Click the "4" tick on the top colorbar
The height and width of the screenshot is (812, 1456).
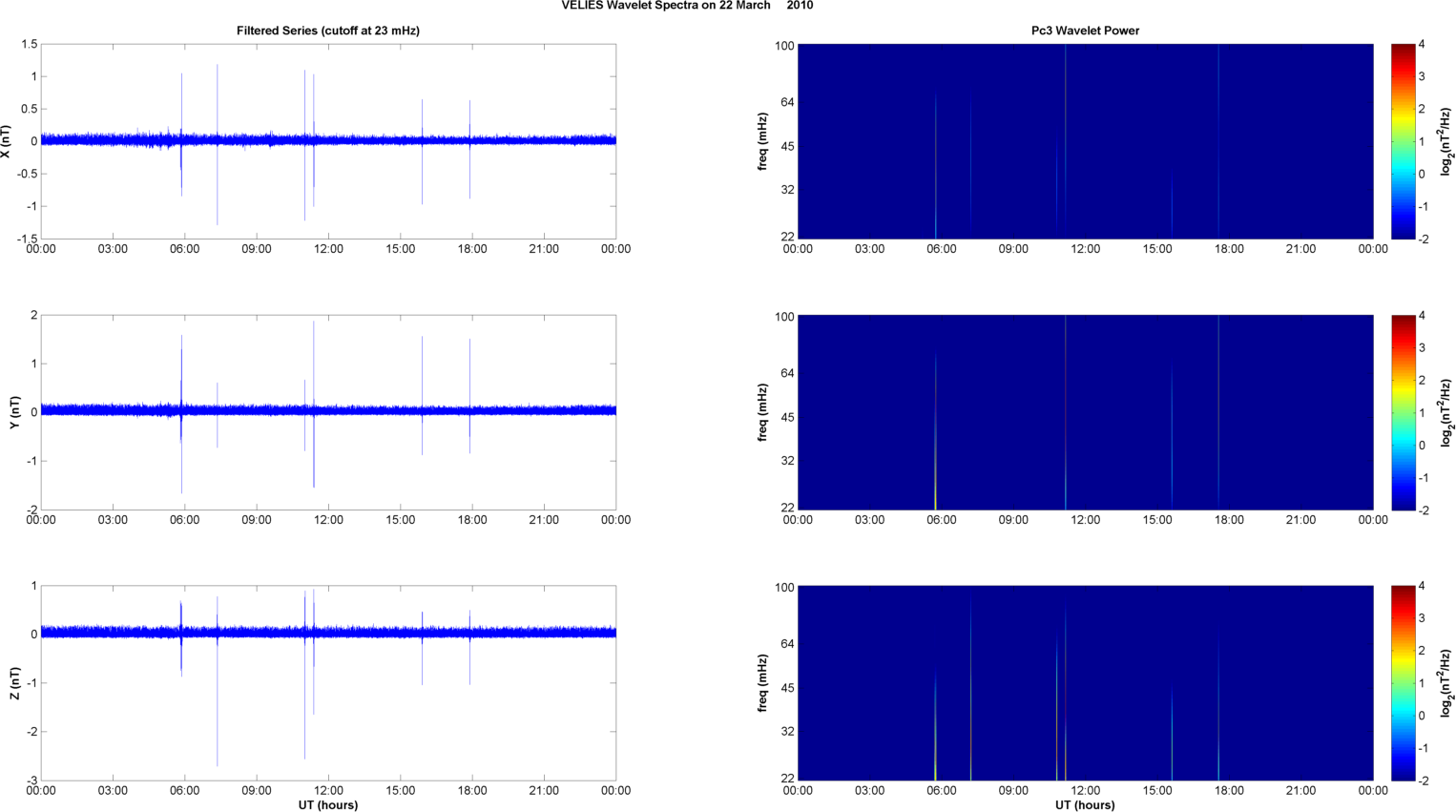pos(1423,45)
